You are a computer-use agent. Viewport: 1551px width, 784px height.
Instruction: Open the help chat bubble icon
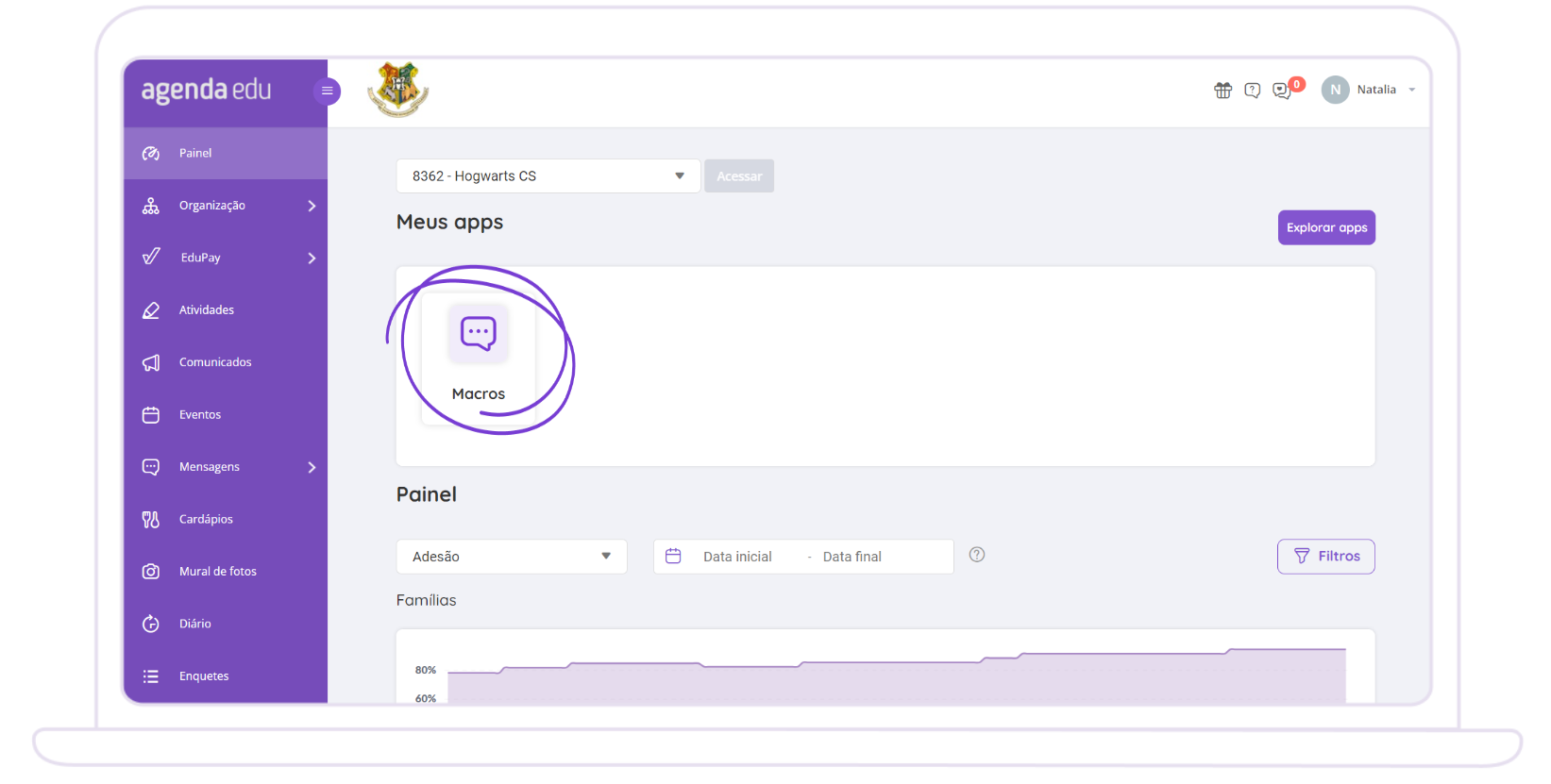pos(1252,91)
